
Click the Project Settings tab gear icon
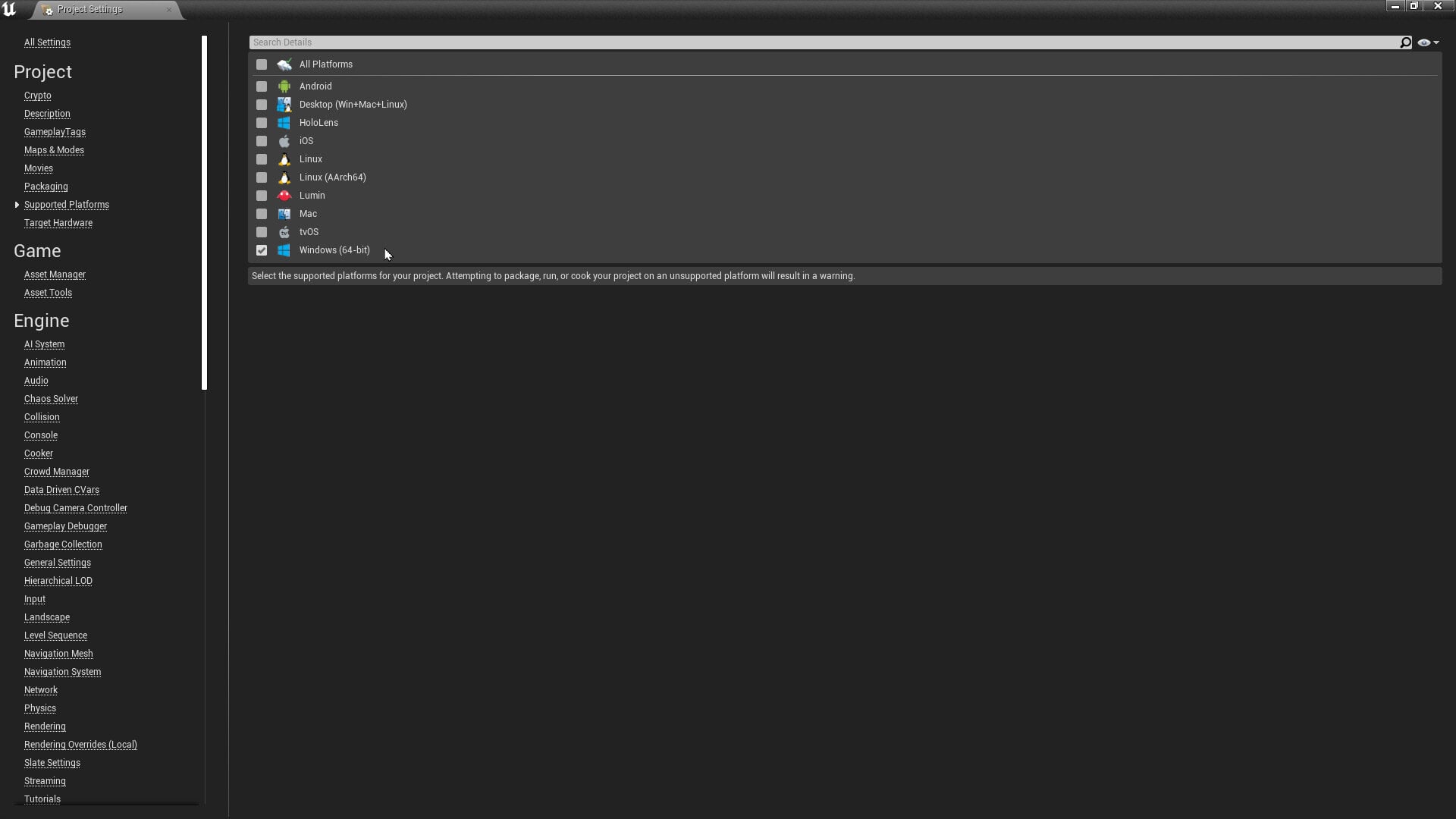tap(48, 10)
